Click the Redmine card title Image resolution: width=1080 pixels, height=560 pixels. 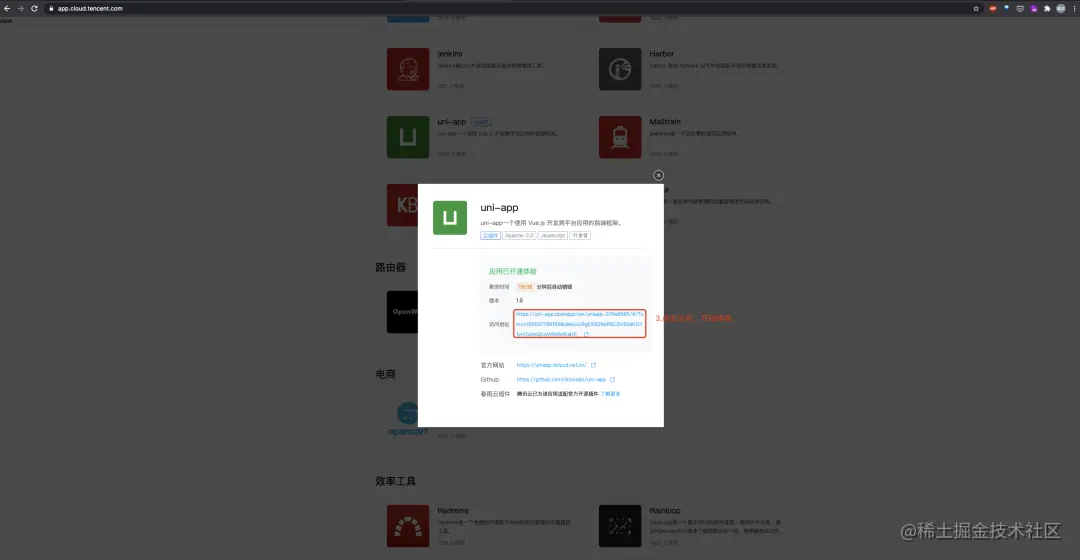point(453,510)
